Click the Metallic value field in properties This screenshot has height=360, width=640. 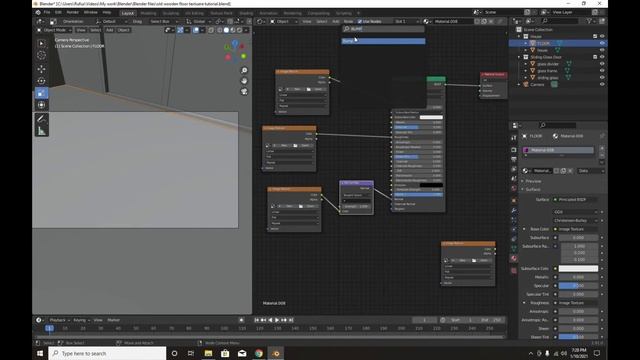[578, 277]
